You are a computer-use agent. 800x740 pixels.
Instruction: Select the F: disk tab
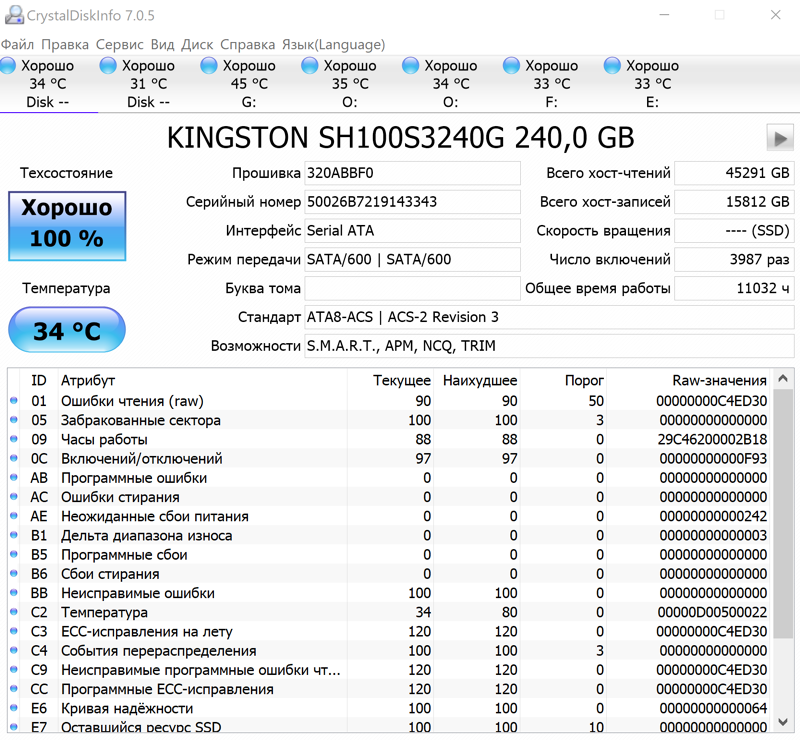click(x=552, y=84)
